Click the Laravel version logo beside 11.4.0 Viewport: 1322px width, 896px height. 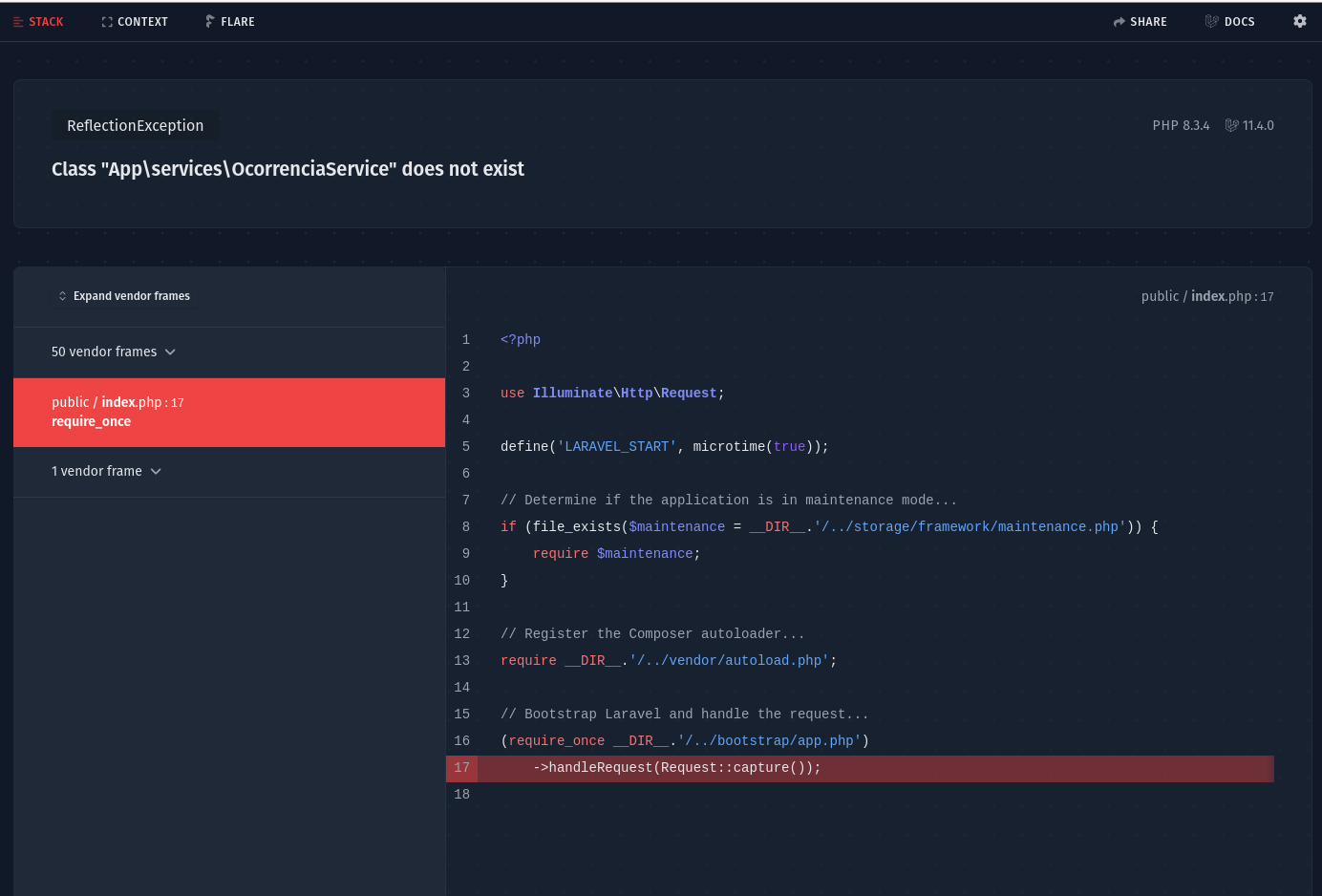point(1232,125)
